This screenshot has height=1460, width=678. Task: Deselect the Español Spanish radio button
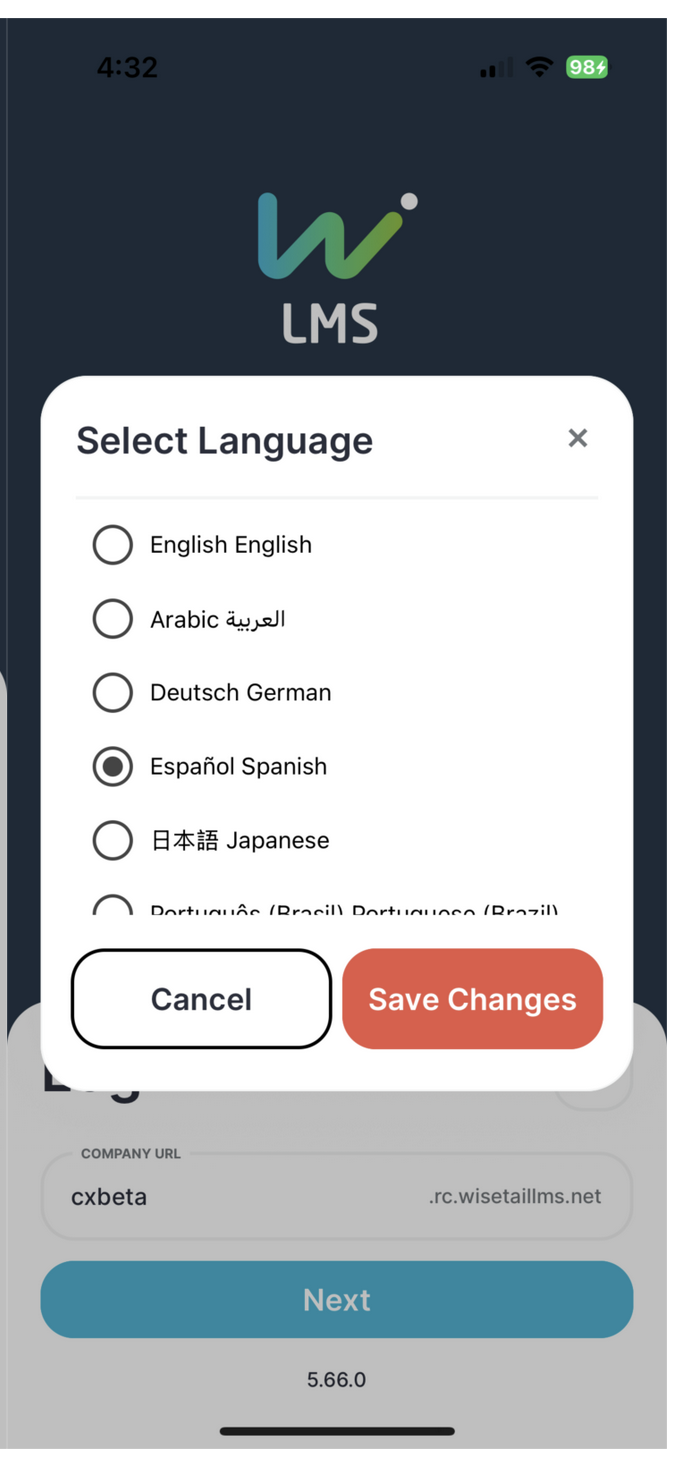[112, 766]
